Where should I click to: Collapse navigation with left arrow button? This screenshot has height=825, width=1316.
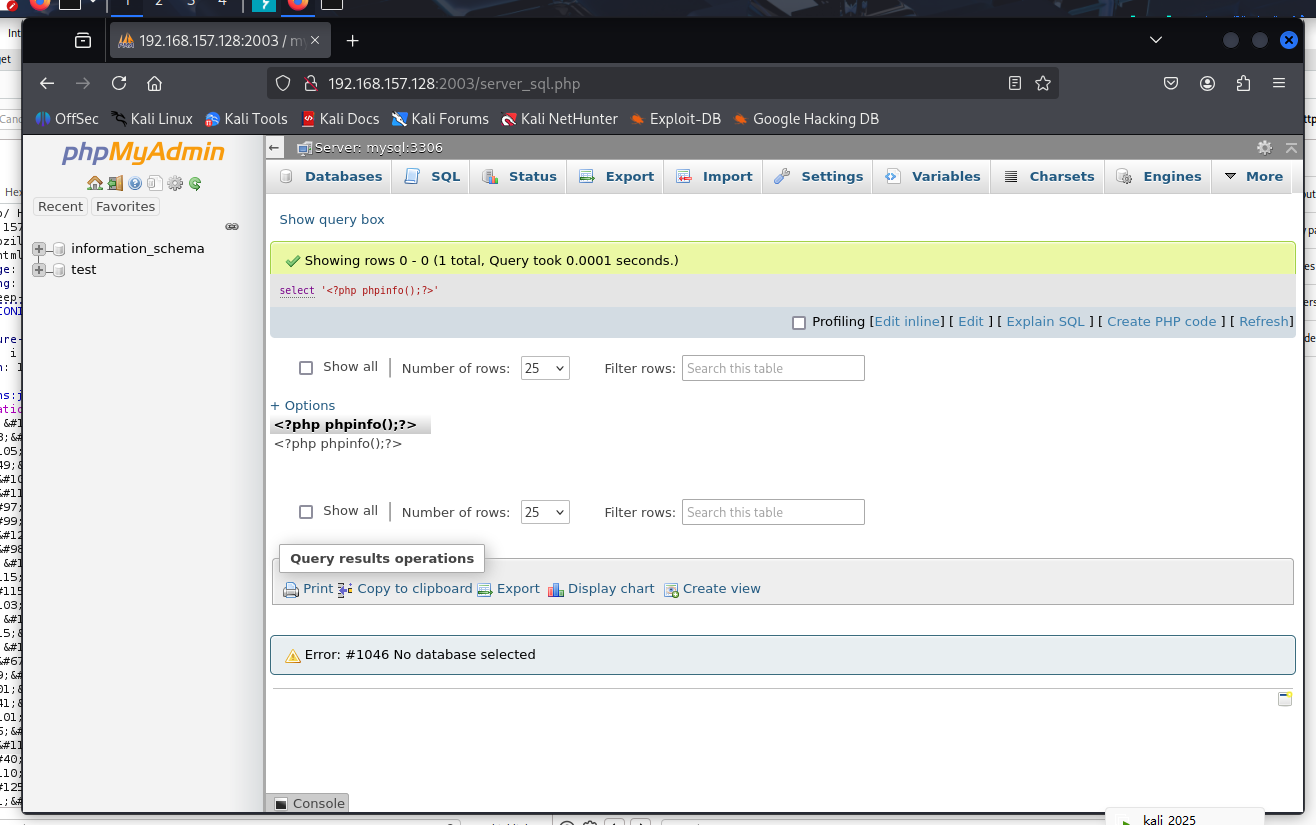[275, 148]
